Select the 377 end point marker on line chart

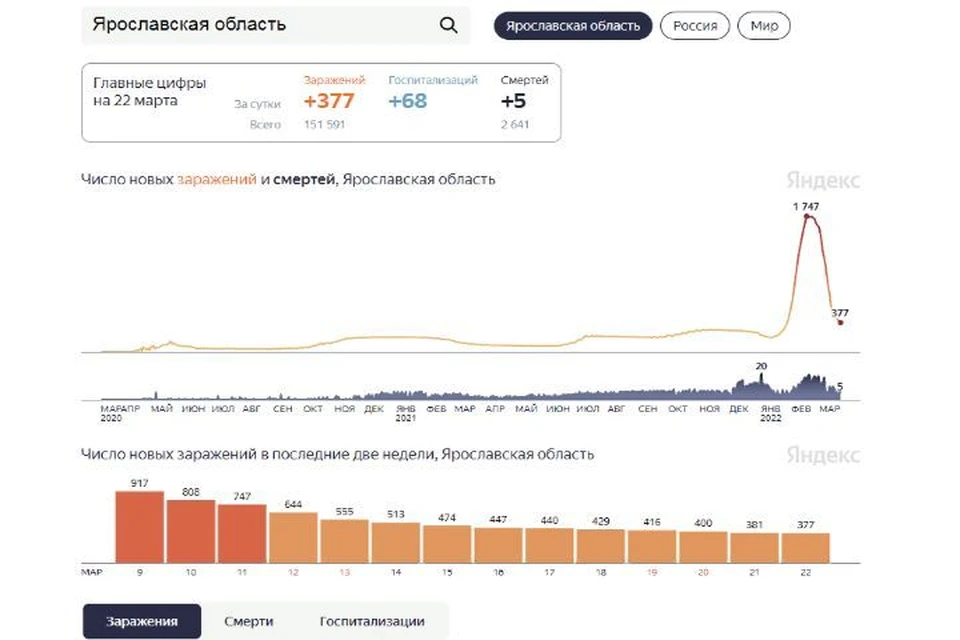(840, 322)
